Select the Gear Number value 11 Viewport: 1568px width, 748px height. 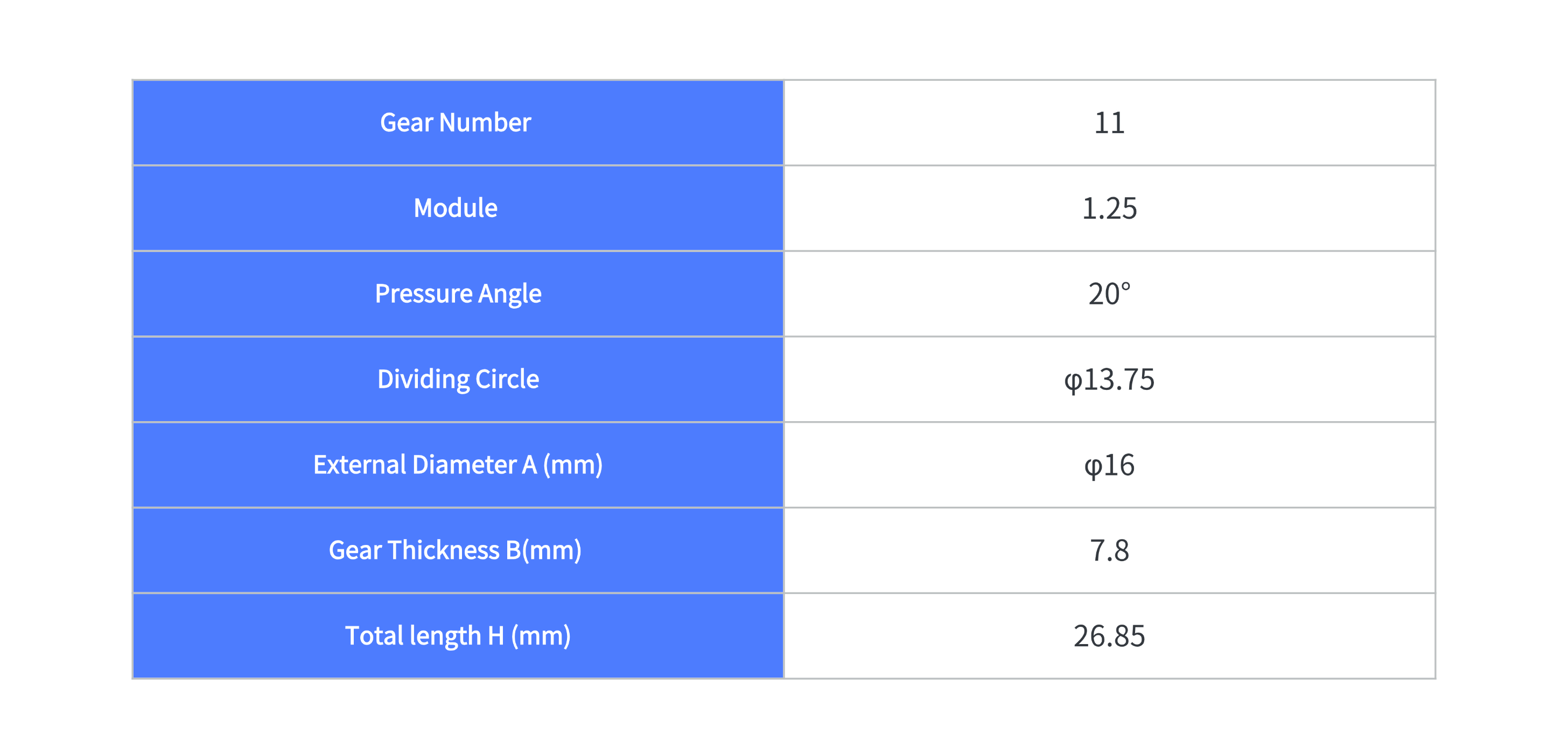(x=1109, y=123)
